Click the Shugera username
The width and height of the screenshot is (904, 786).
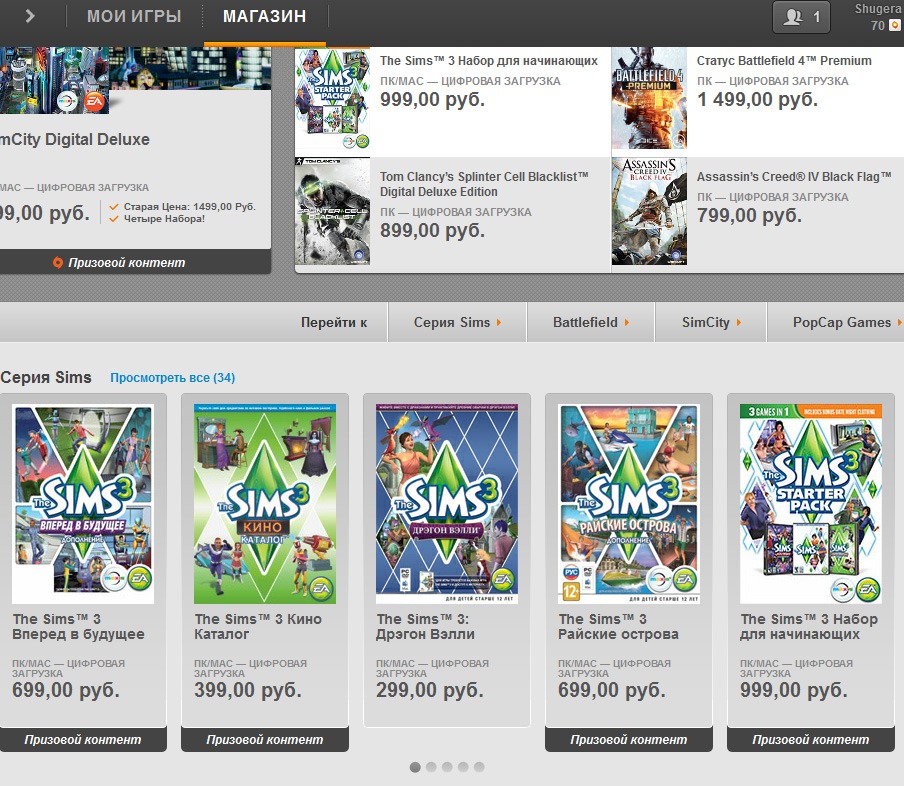point(879,9)
